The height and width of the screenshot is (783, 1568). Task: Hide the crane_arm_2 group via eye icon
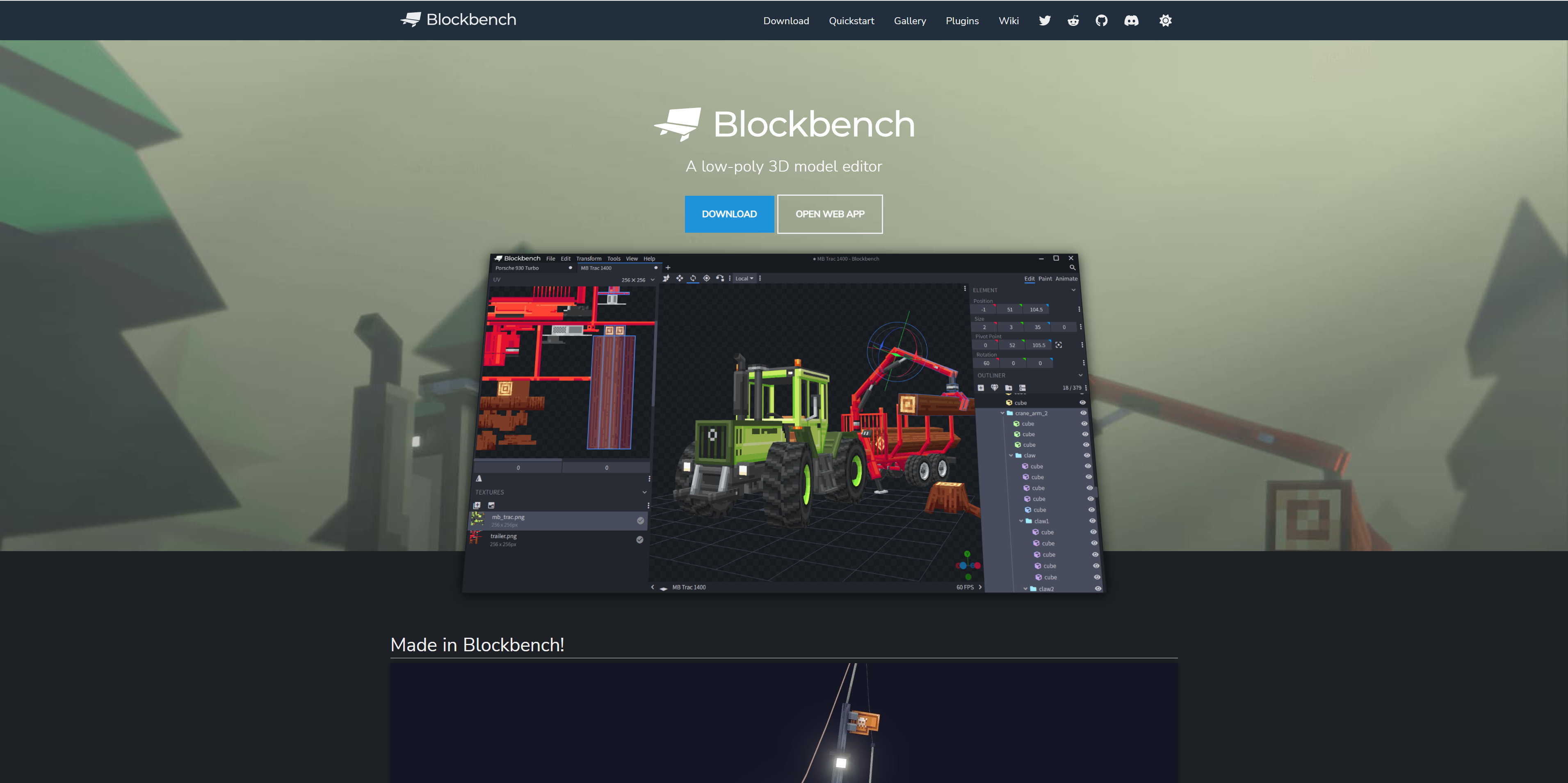point(1084,413)
